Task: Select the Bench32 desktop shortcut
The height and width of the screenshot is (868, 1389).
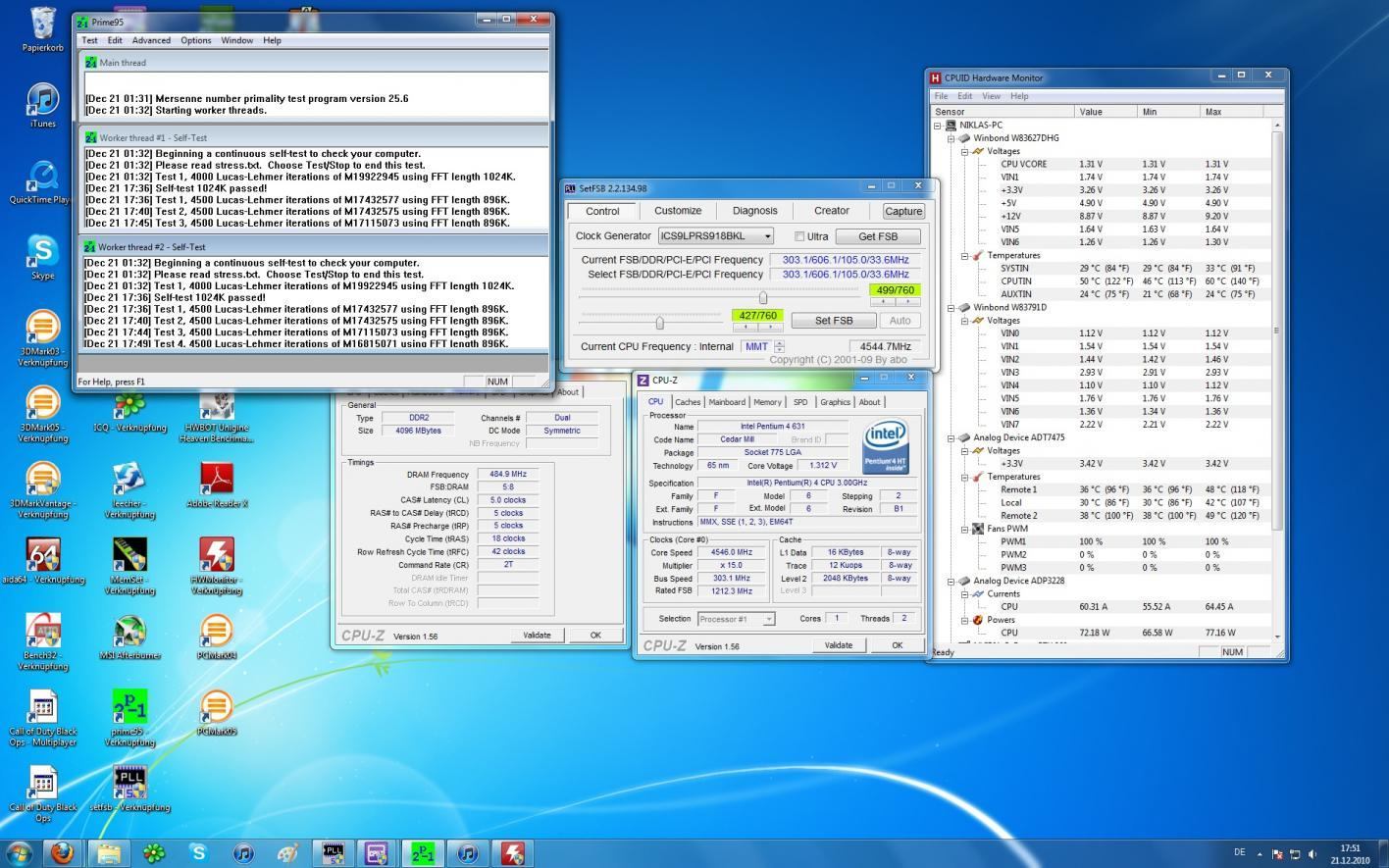Action: (x=43, y=642)
